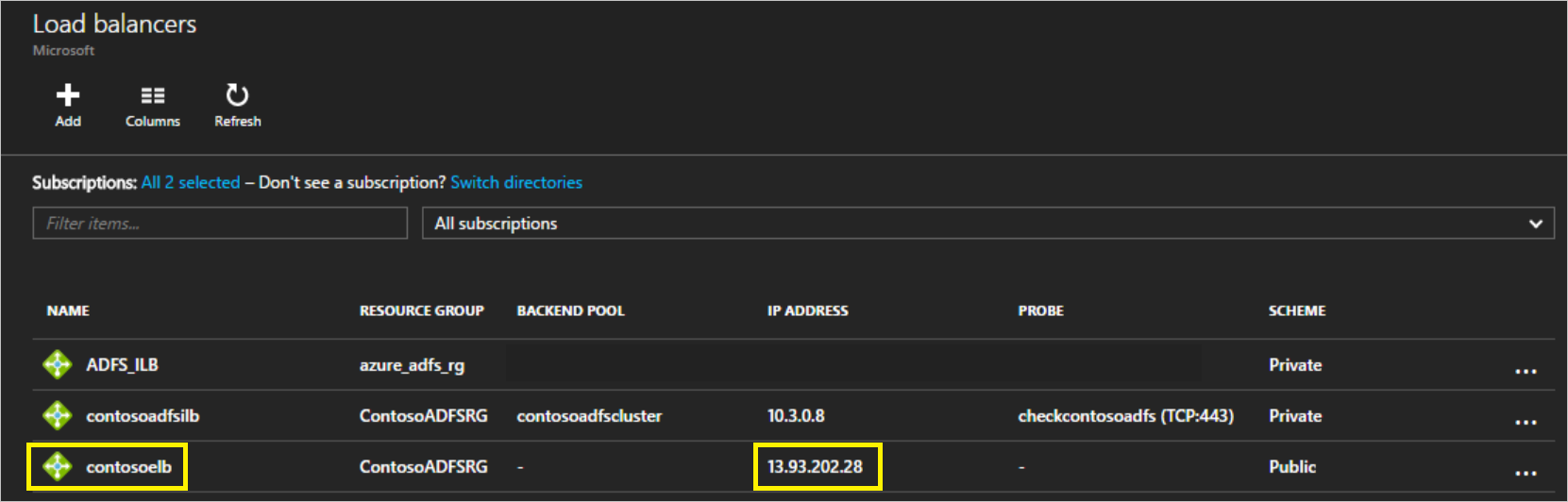Select contosoadfscluster backend pool cell

pyautogui.click(x=589, y=415)
